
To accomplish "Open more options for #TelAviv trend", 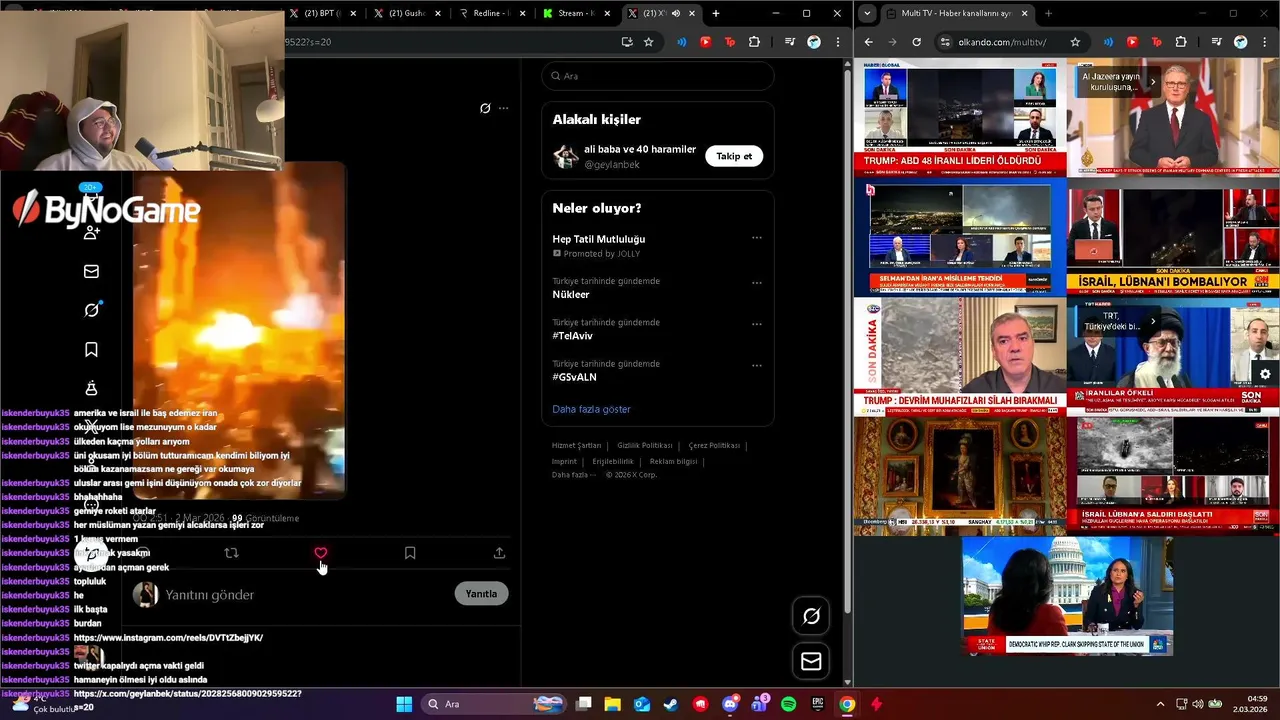I will click(x=757, y=324).
